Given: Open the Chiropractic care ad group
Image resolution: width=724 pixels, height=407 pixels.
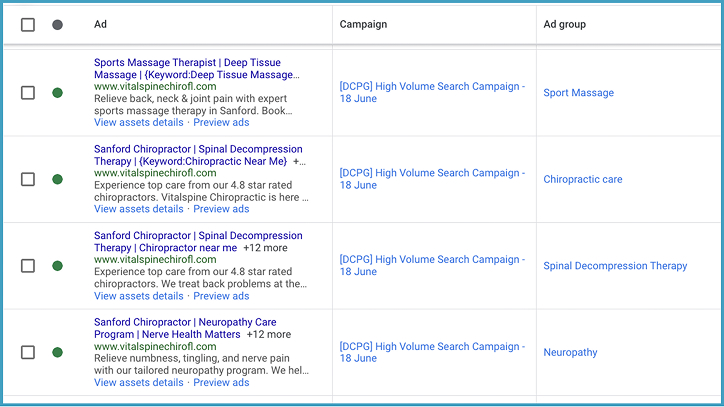Looking at the screenshot, I should [583, 179].
